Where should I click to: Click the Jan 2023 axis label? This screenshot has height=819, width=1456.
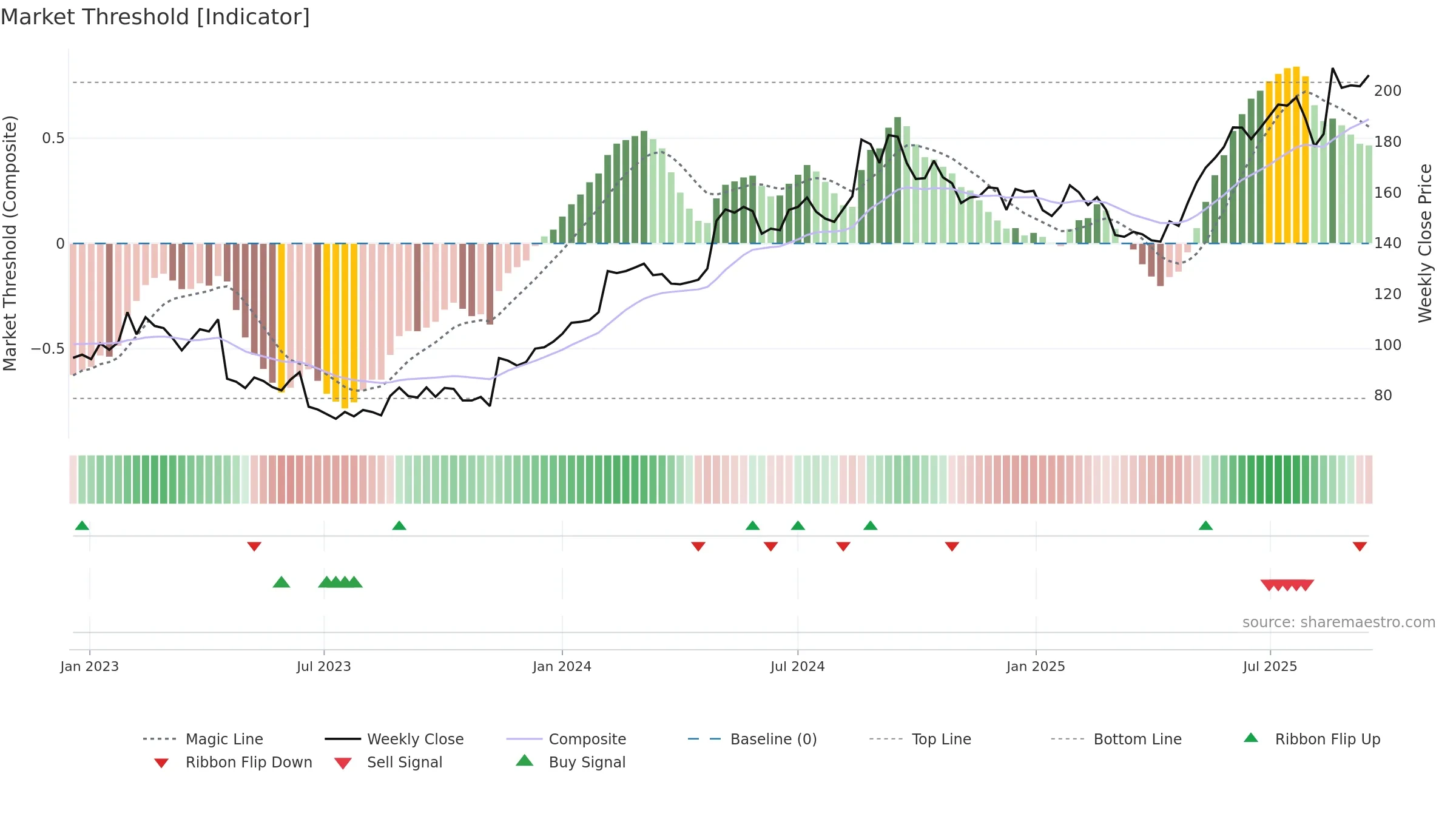click(90, 667)
